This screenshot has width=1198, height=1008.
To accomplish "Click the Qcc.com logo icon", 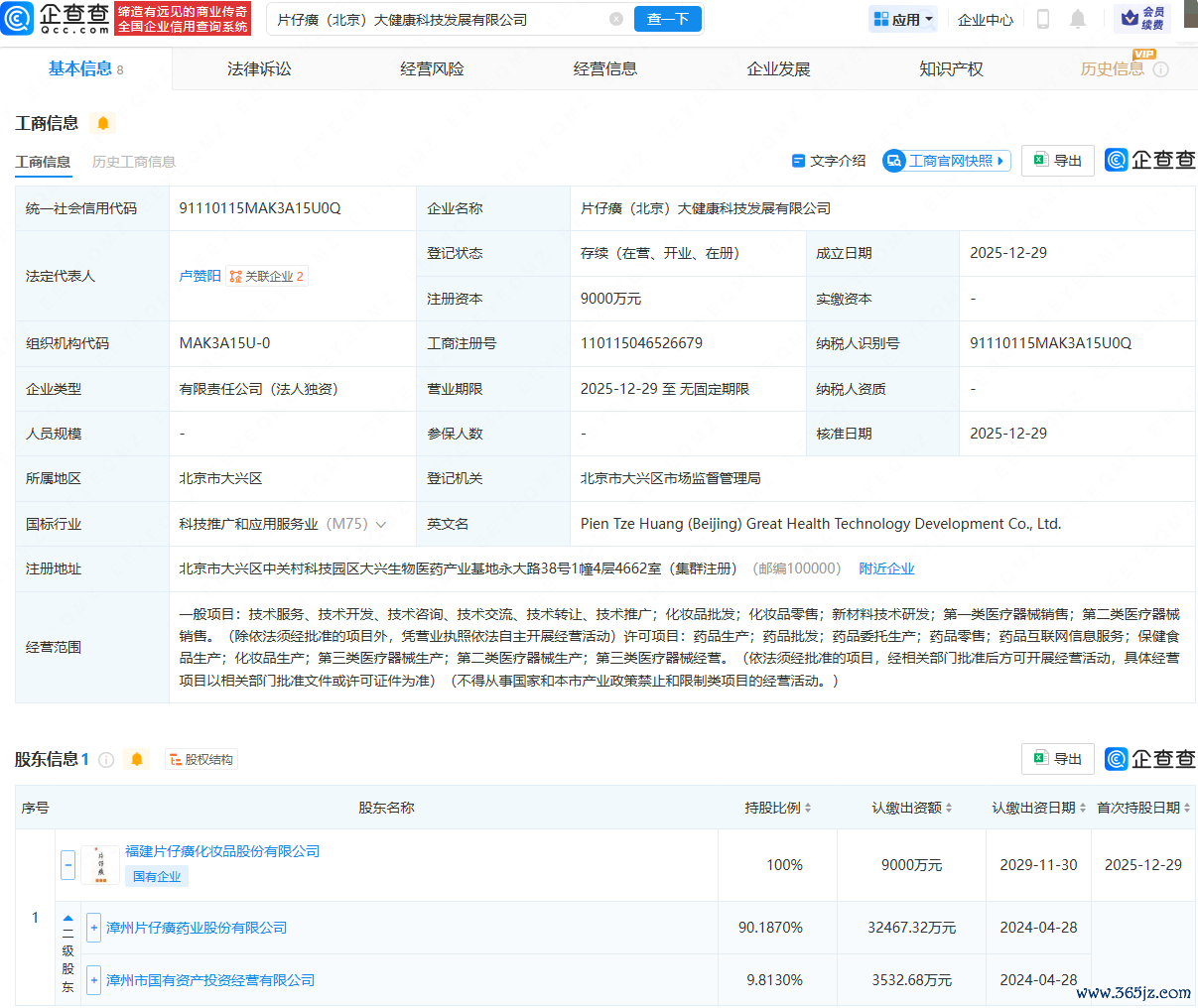I will coord(18,19).
